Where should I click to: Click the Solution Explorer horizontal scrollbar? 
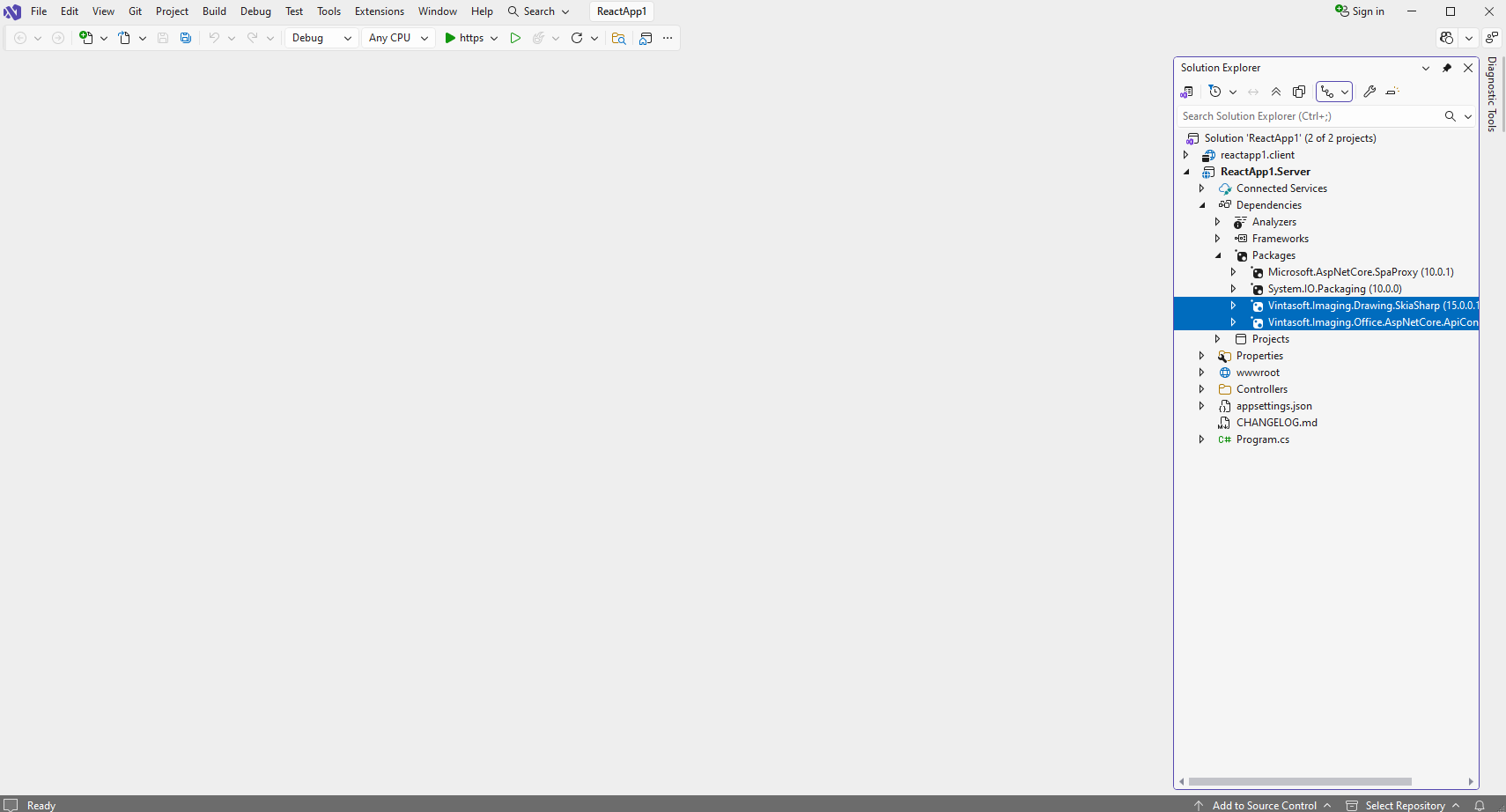pyautogui.click(x=1299, y=781)
